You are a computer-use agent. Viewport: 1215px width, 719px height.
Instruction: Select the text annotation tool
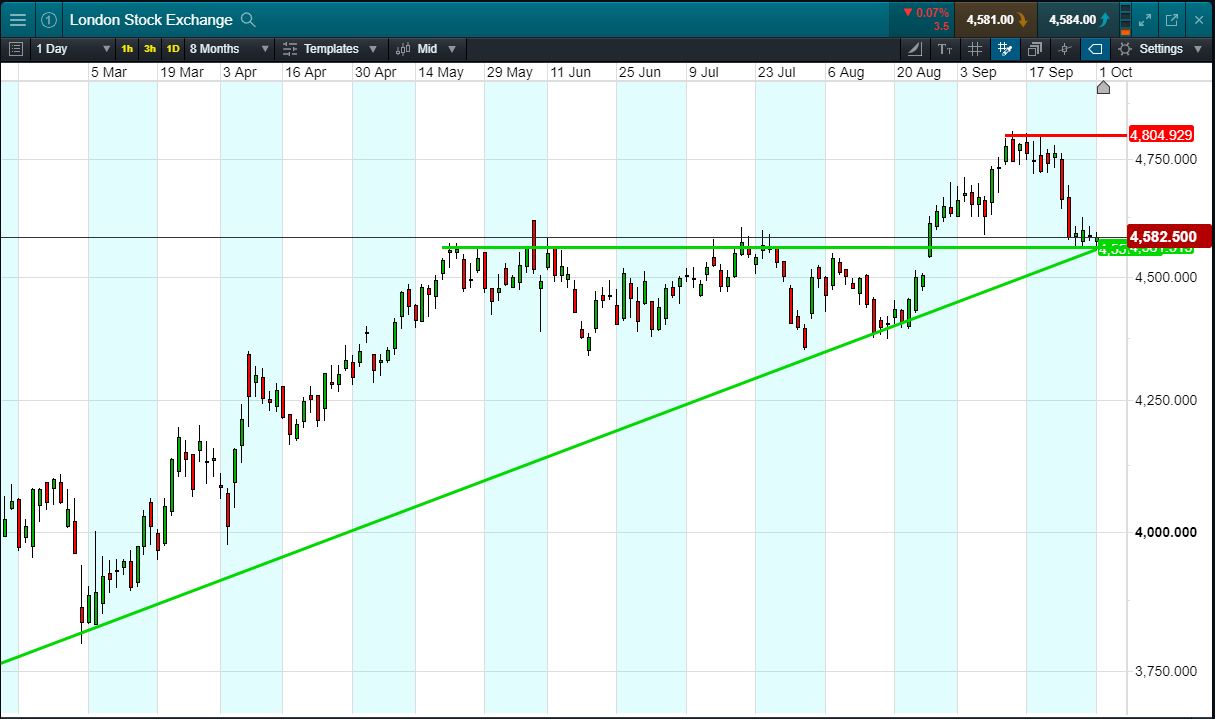click(945, 49)
